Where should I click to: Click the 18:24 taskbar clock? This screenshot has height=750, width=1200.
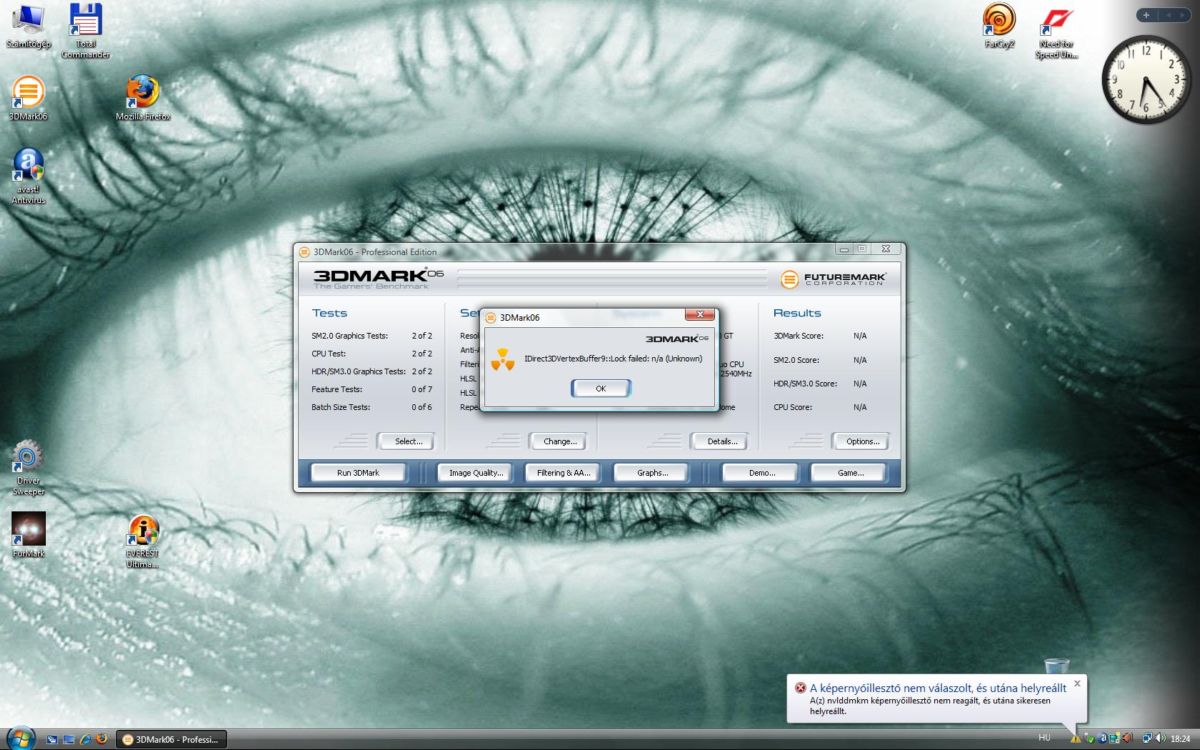click(x=1180, y=739)
